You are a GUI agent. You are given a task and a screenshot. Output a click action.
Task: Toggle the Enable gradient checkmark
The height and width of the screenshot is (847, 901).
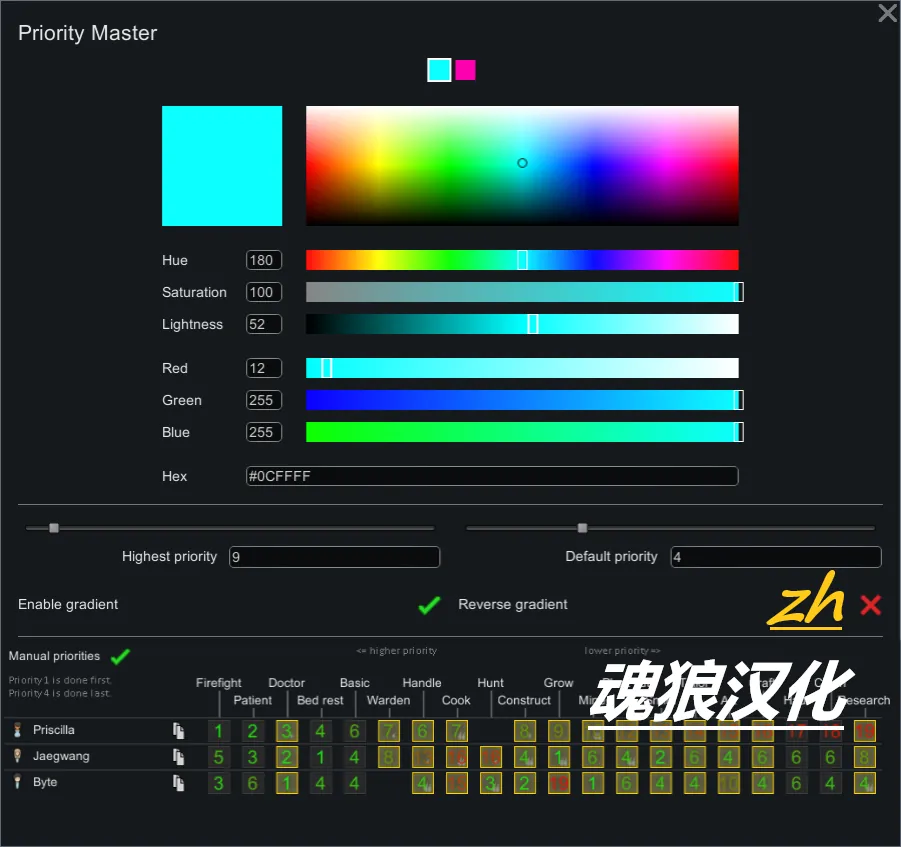pos(429,605)
